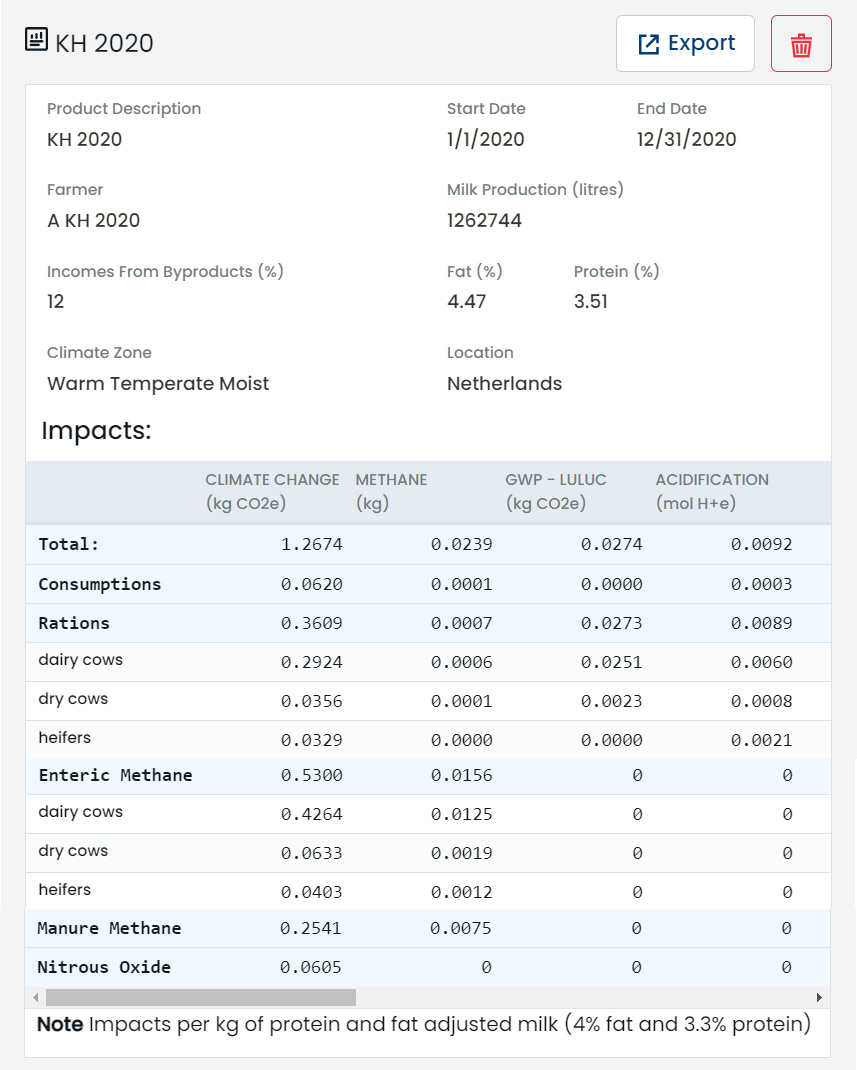The height and width of the screenshot is (1070, 857).
Task: Click the horizontal scrollbar right arrow
Action: 819,997
